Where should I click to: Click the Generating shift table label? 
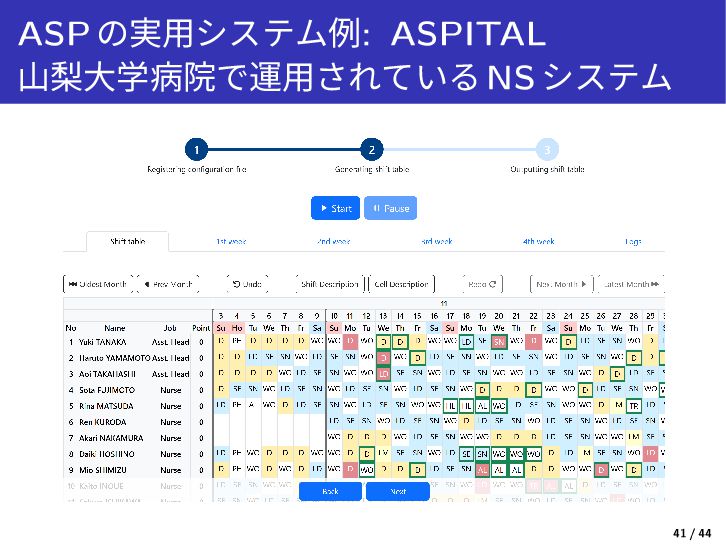371,169
